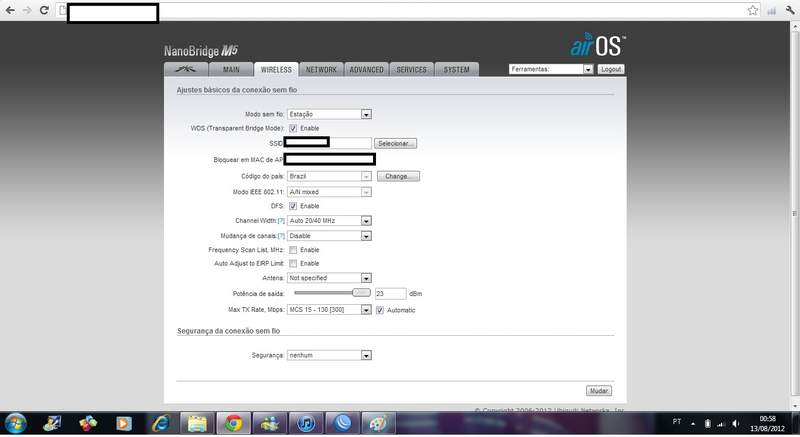Expand the Max TX Rate dropdown
Image resolution: width=800 pixels, height=437 pixels.
329,310
